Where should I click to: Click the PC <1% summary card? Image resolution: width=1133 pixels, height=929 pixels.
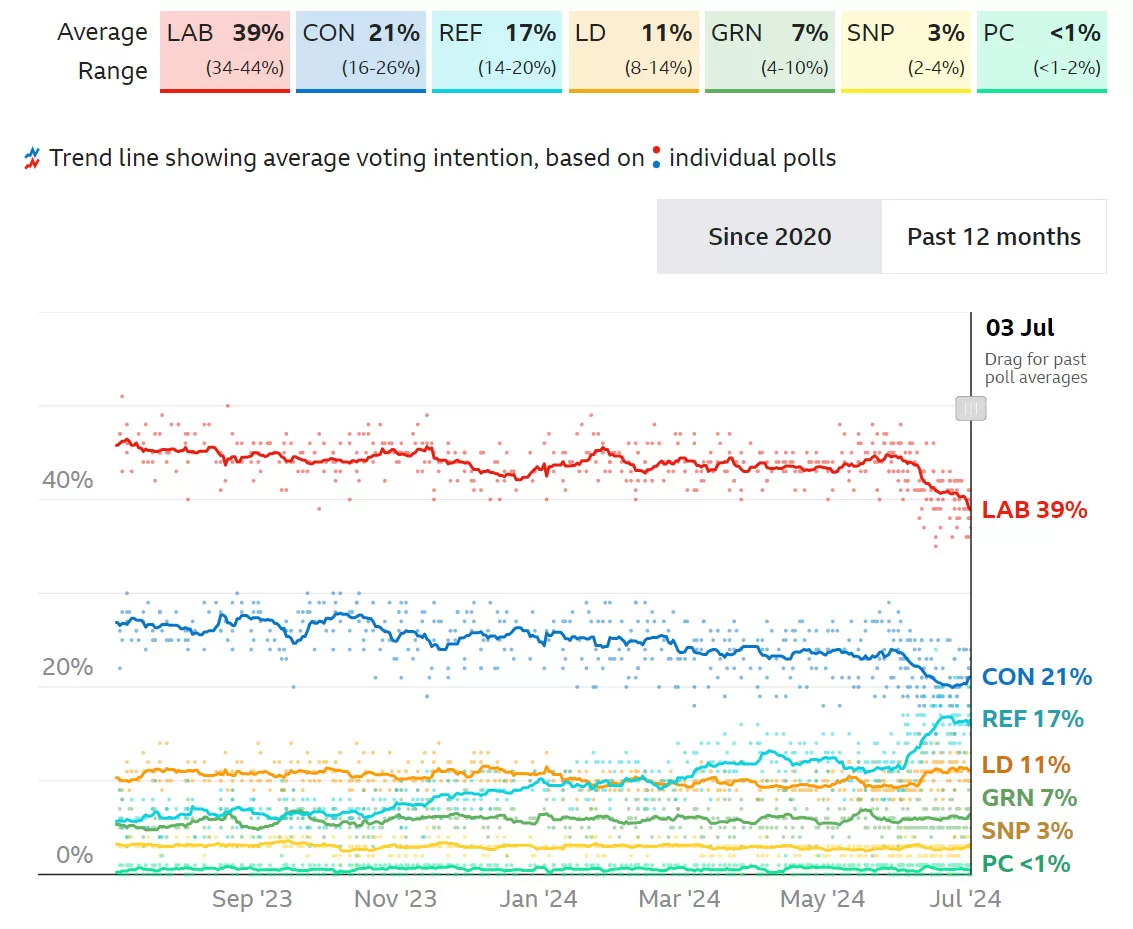[x=1041, y=51]
